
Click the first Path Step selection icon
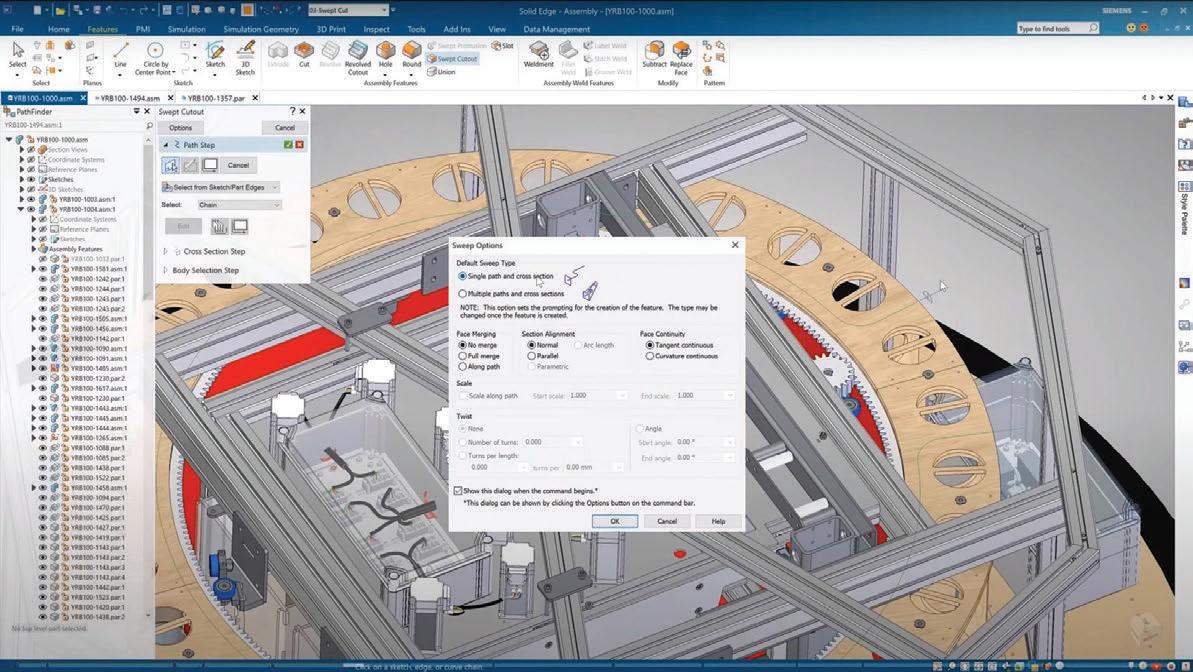pos(170,165)
